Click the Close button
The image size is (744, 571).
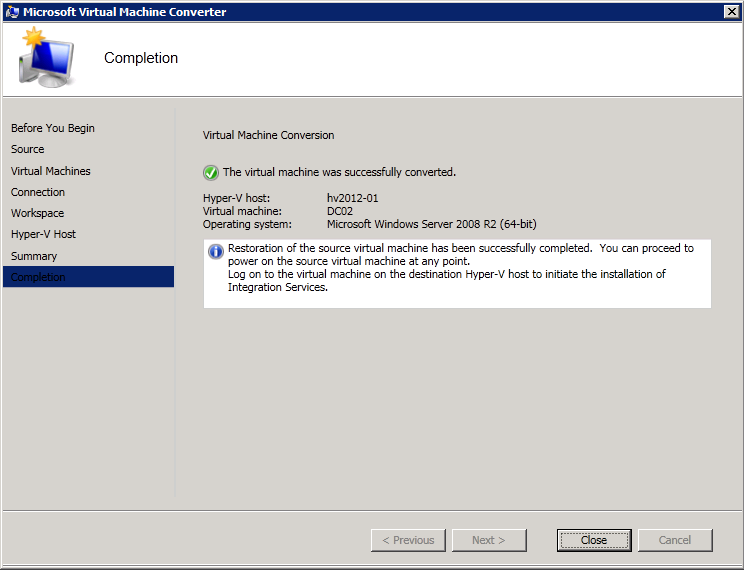point(594,540)
